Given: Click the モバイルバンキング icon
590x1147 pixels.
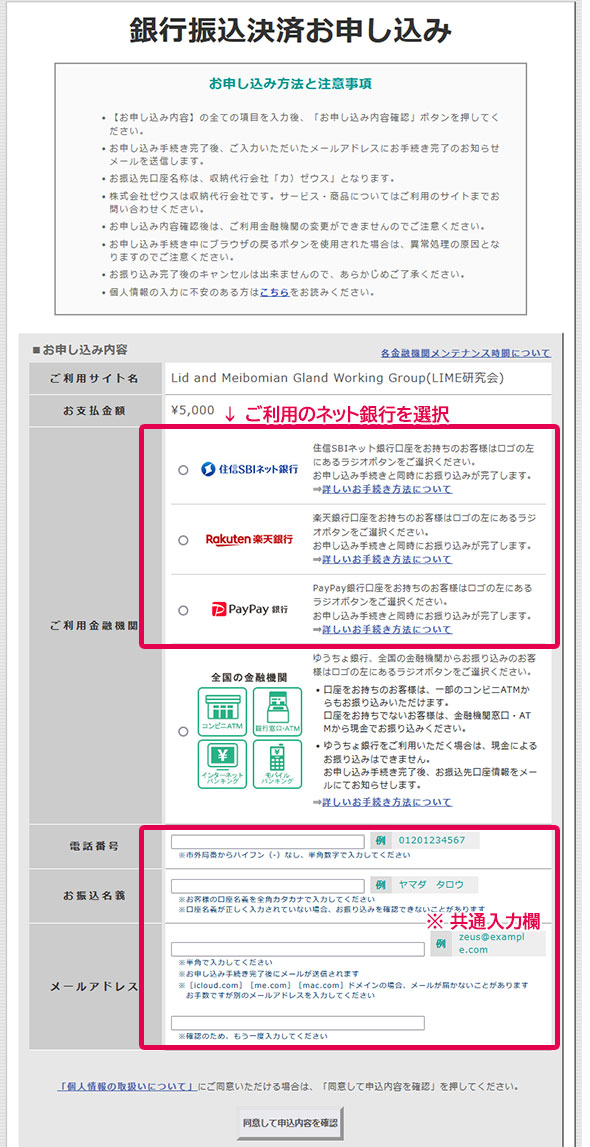Looking at the screenshot, I should (x=277, y=764).
